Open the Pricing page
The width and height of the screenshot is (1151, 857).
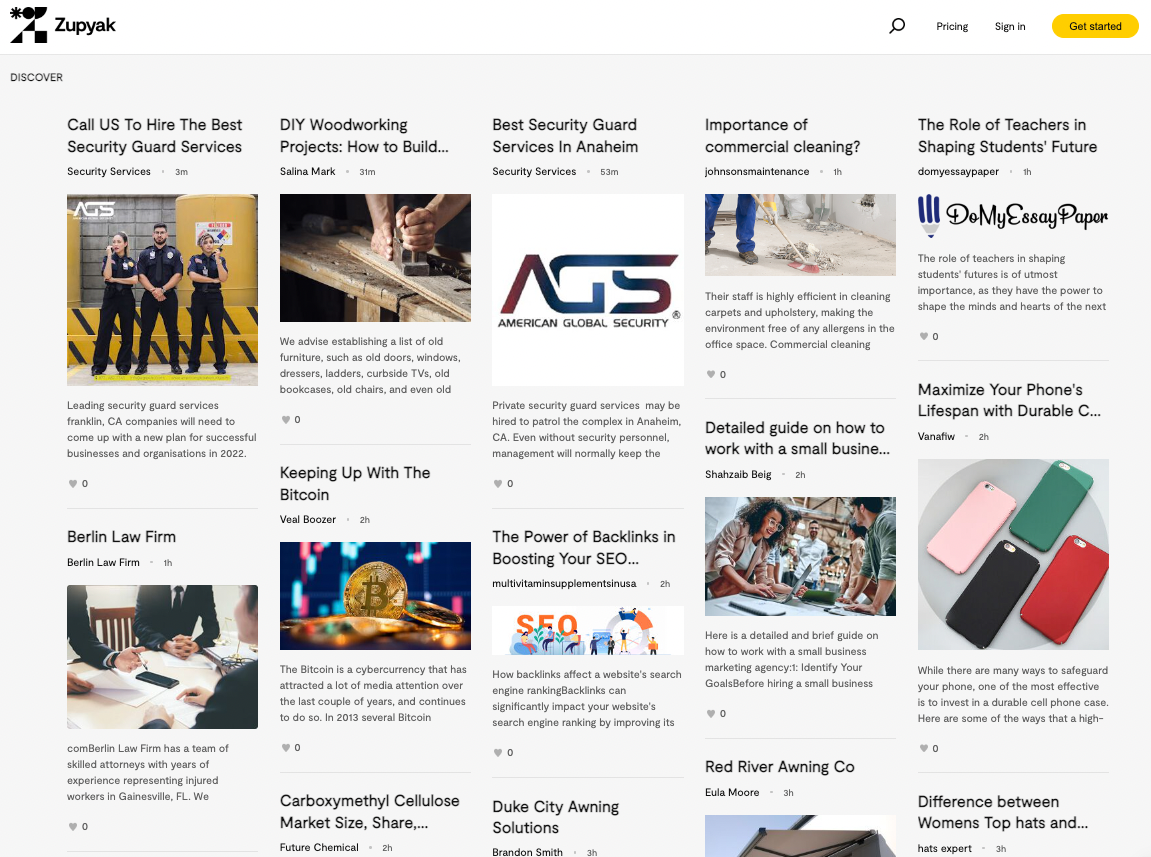pyautogui.click(x=951, y=26)
